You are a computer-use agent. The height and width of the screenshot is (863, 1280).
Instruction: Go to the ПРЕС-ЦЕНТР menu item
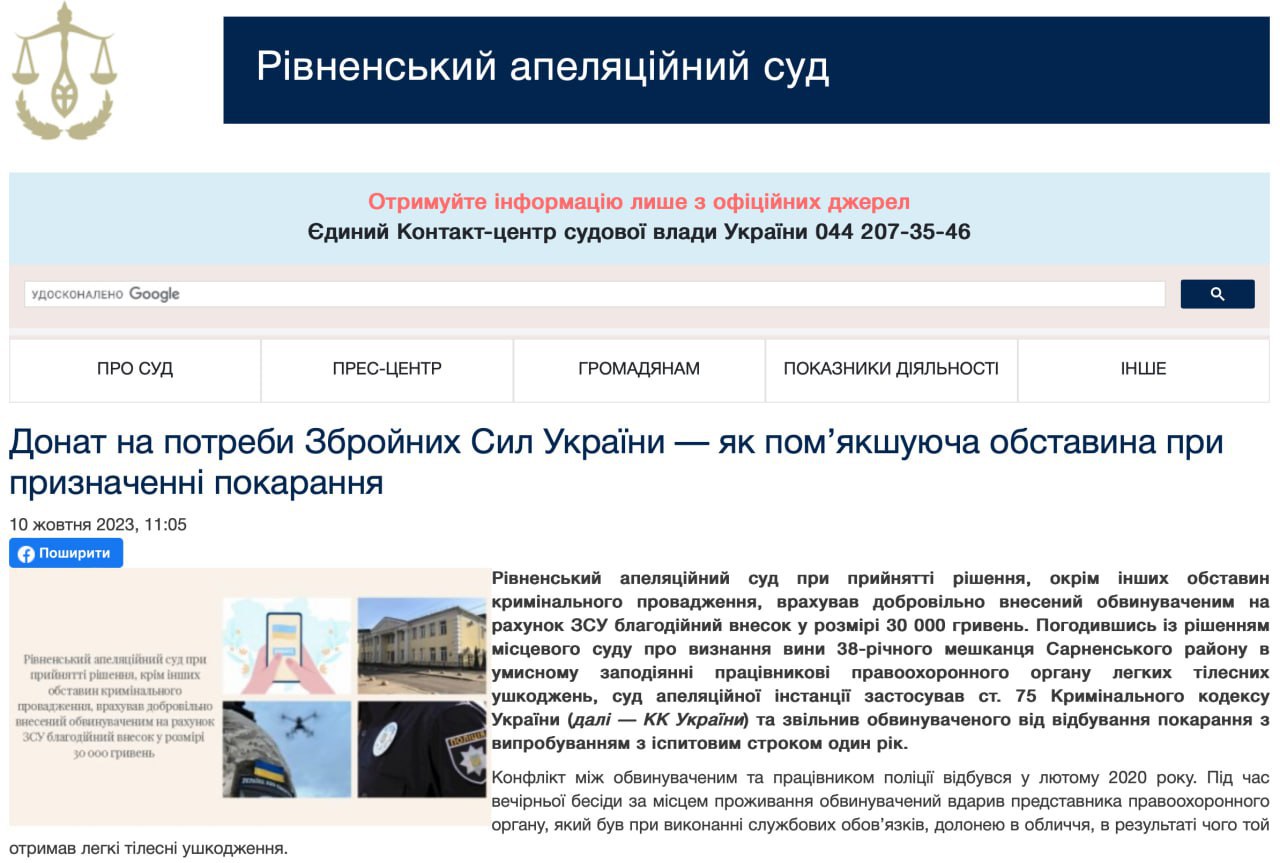tap(387, 369)
